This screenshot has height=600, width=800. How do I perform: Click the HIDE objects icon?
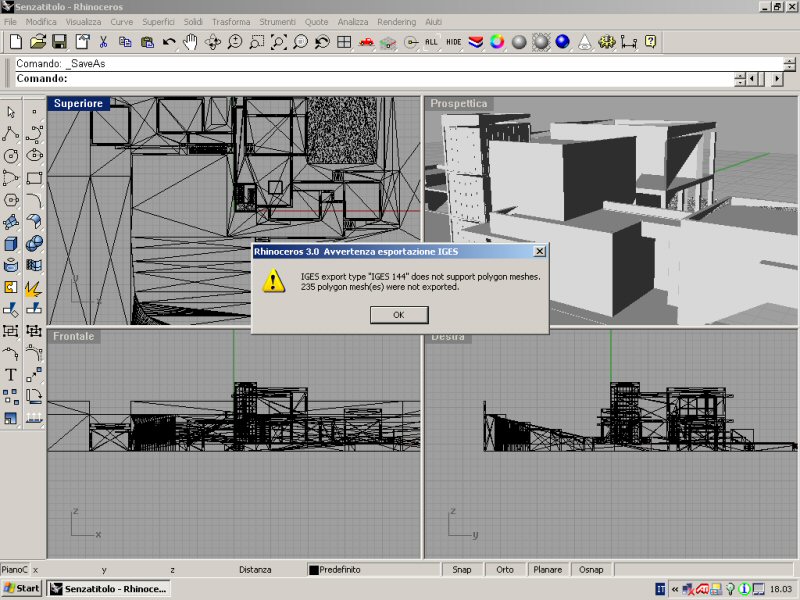[454, 42]
